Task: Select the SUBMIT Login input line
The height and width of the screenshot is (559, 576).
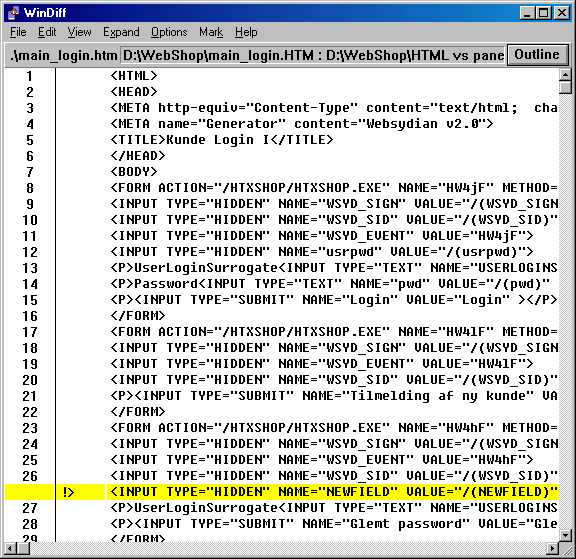Action: 334,300
